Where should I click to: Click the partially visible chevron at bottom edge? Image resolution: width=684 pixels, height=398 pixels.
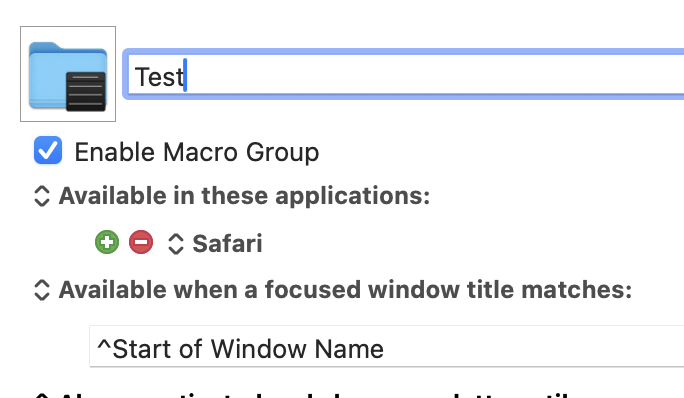[42, 395]
